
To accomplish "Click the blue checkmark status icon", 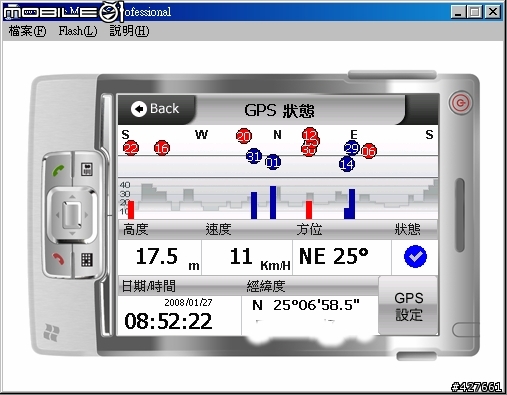I will 415,257.
